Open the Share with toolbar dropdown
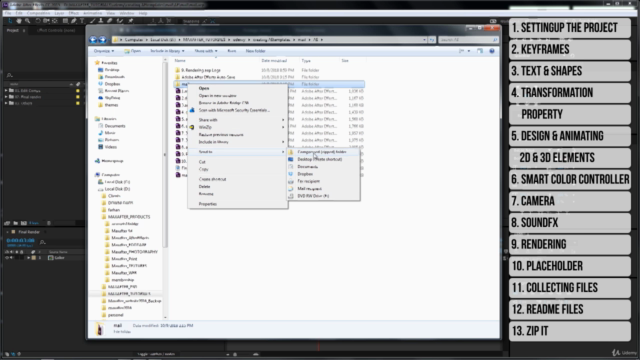 click(x=206, y=51)
